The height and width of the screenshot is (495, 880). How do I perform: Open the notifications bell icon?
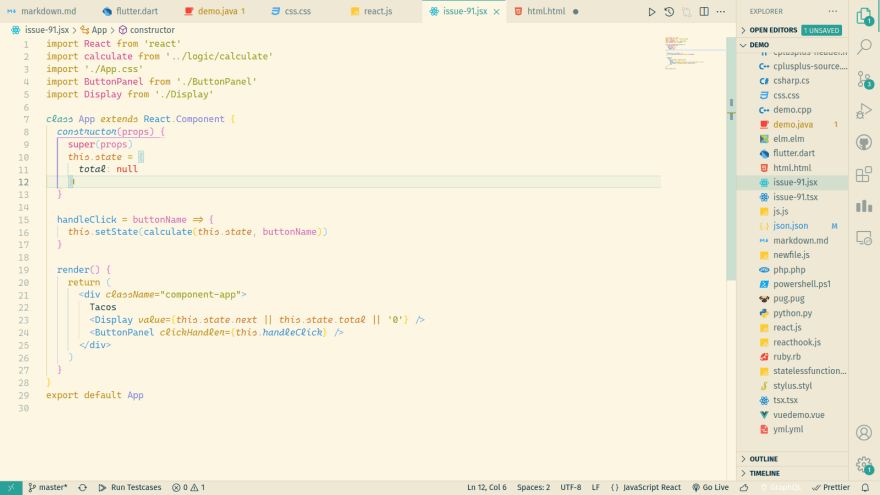pos(865,488)
